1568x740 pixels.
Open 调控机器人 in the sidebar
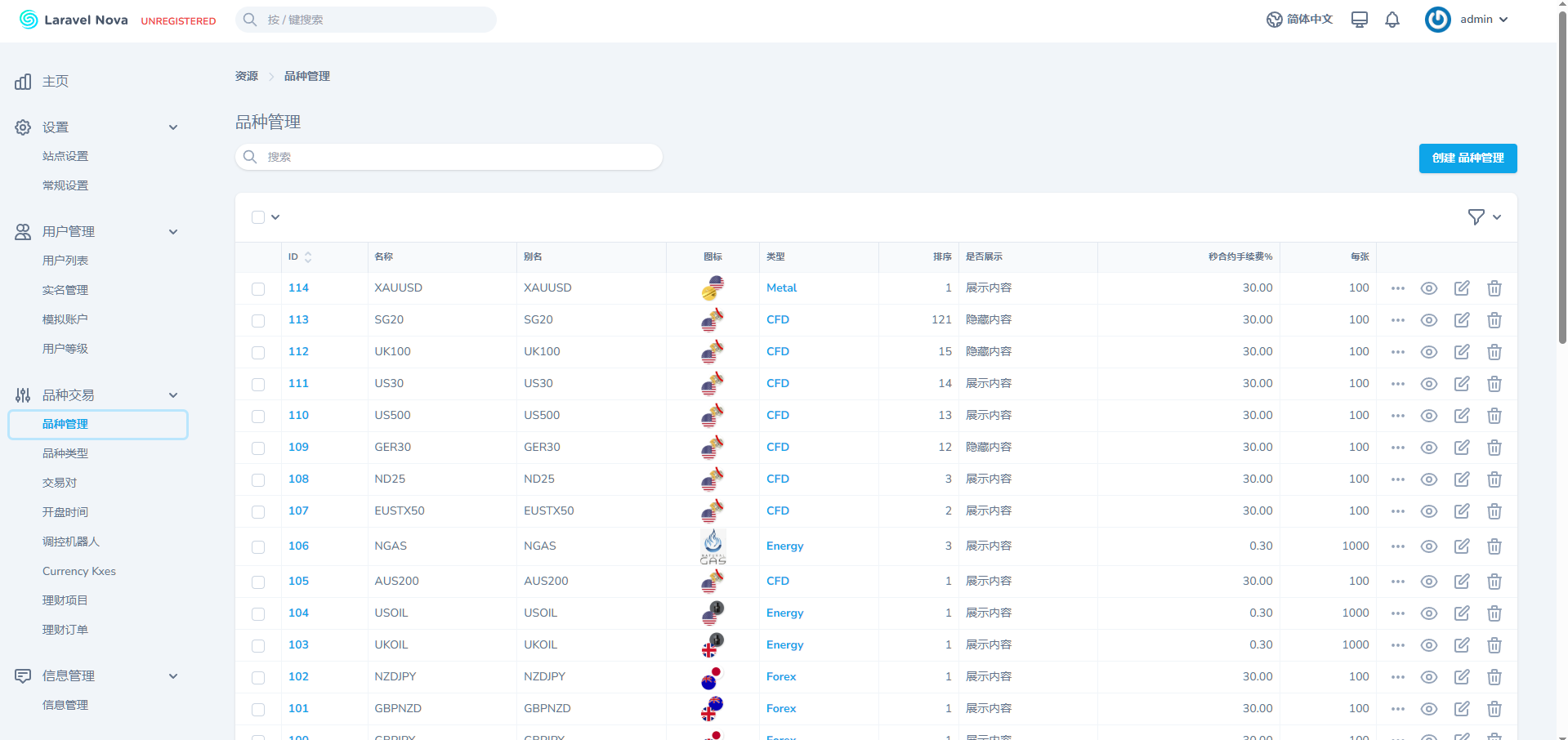click(x=71, y=542)
